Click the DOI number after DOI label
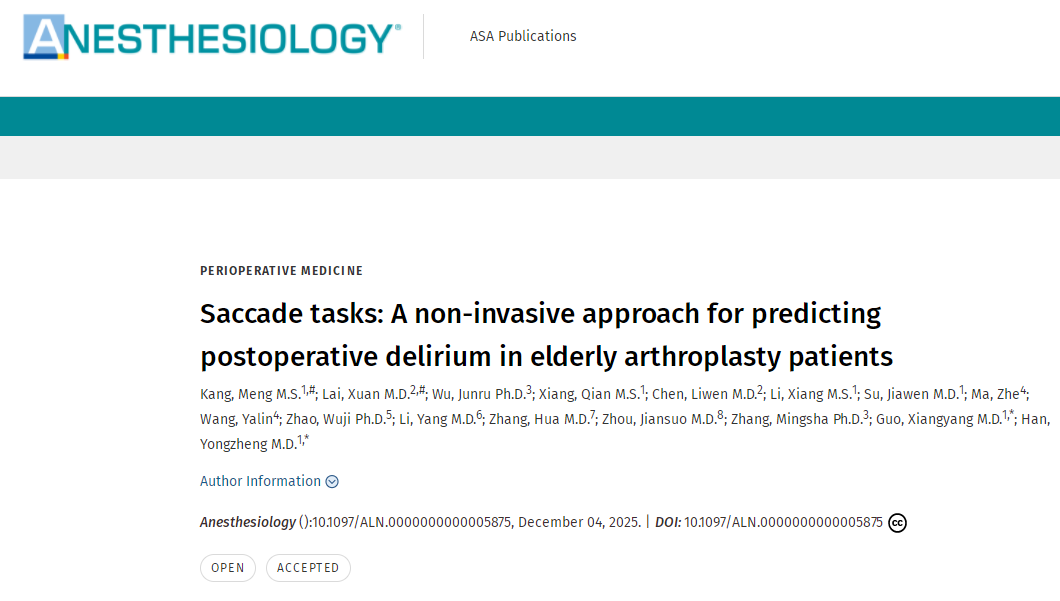The height and width of the screenshot is (601, 1060). [783, 522]
